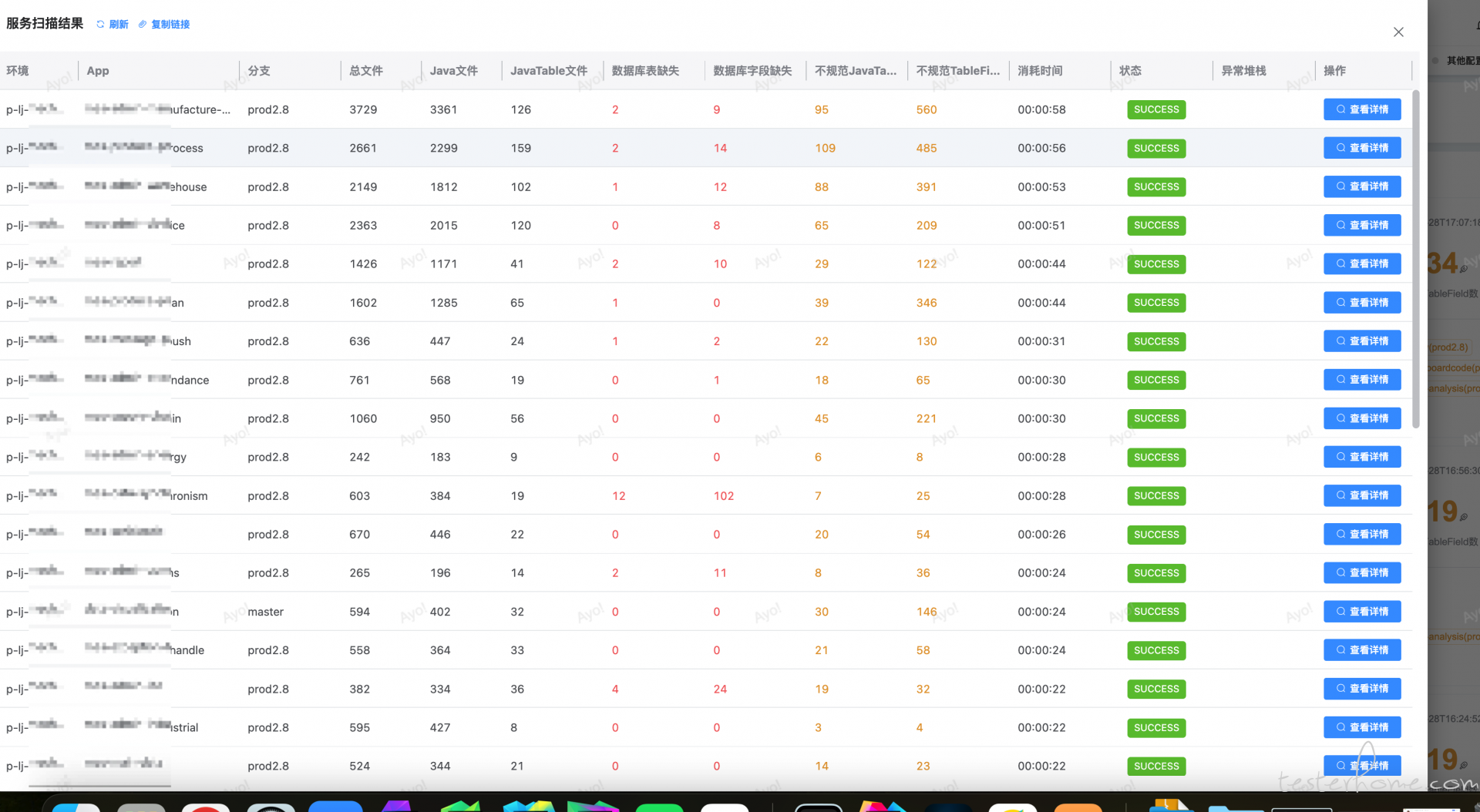Viewport: 1480px width, 812px height.
Task: Click the app name ending in ehouse
Action: coord(146,186)
